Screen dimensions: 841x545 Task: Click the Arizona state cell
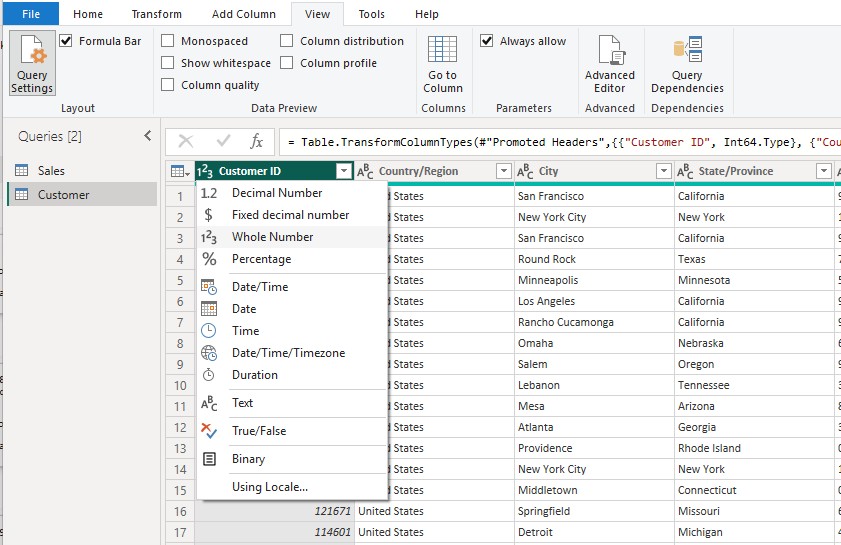click(754, 406)
